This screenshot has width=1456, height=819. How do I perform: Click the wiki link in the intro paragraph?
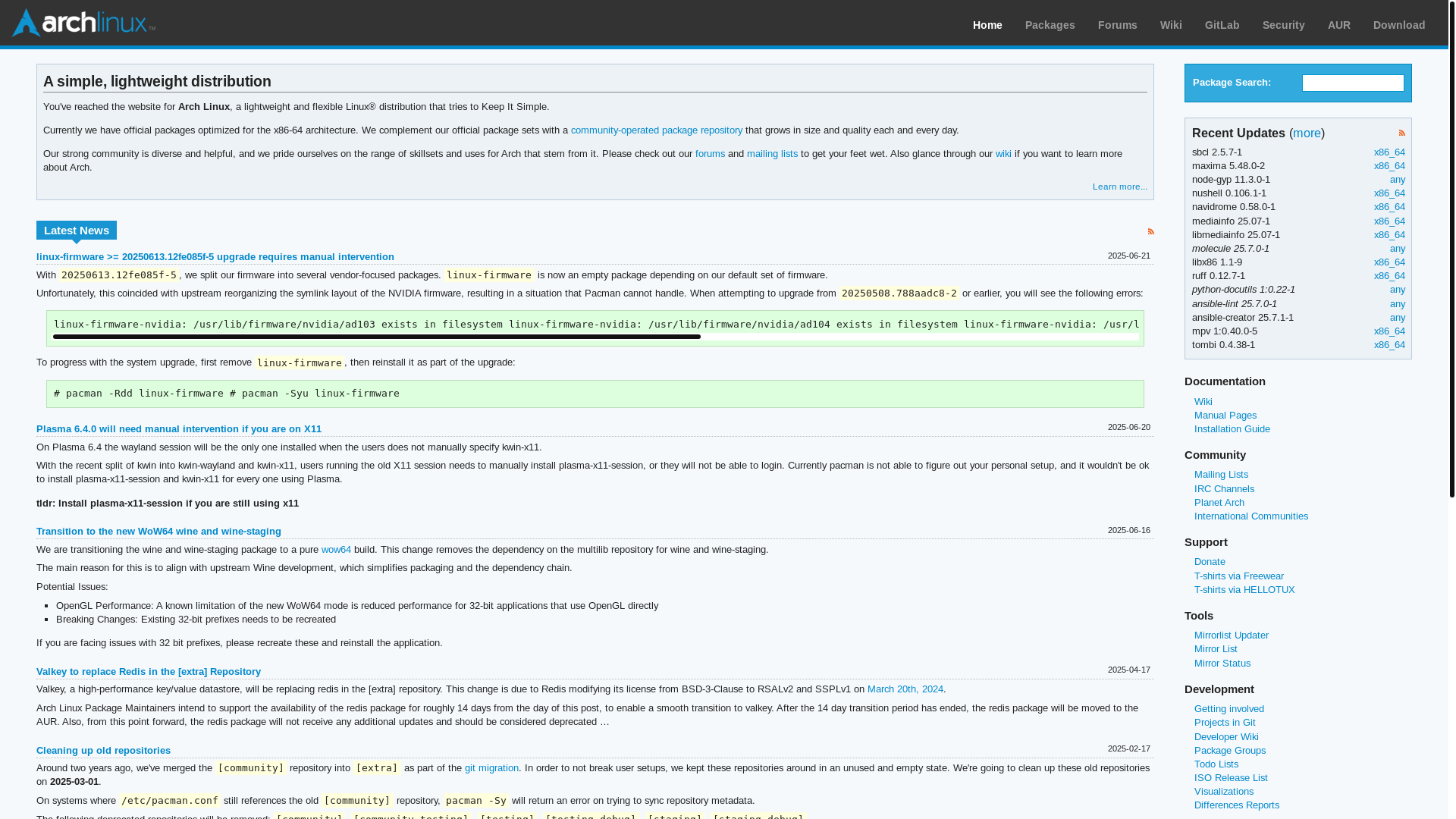pyautogui.click(x=1003, y=154)
